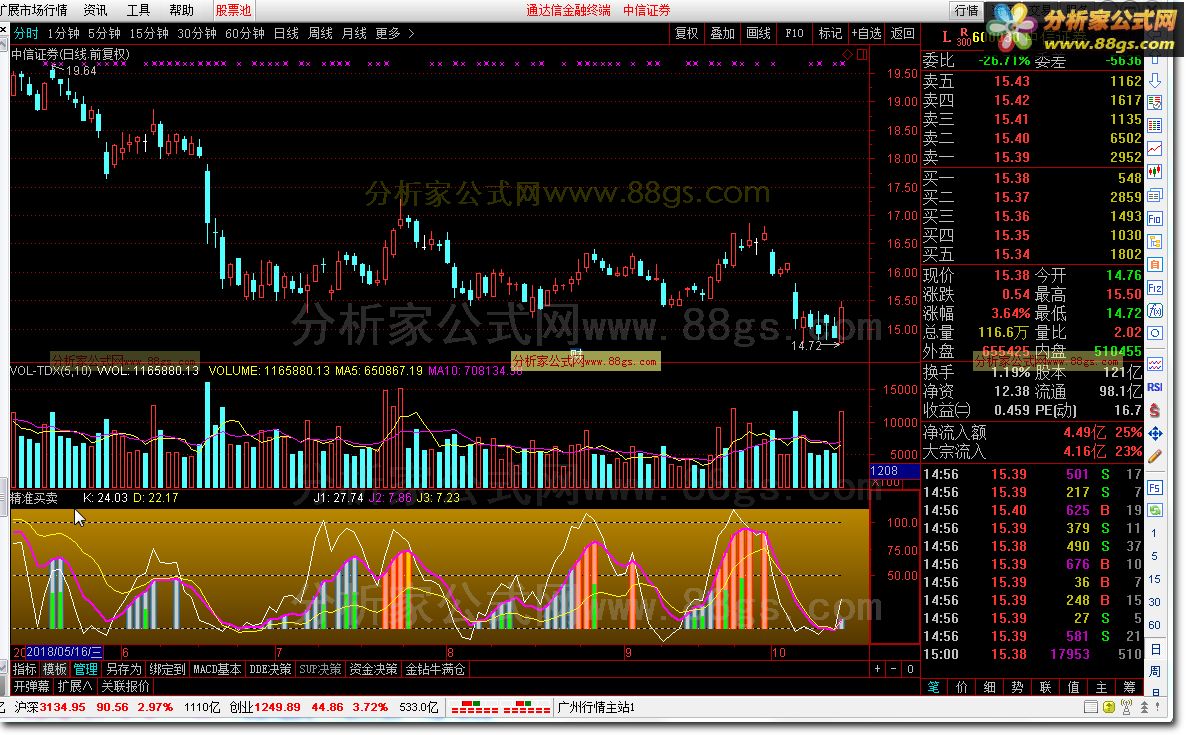Image resolution: width=1186 pixels, height=735 pixels.
Task: Open the f(x) formula icon
Action: pos(1154,311)
